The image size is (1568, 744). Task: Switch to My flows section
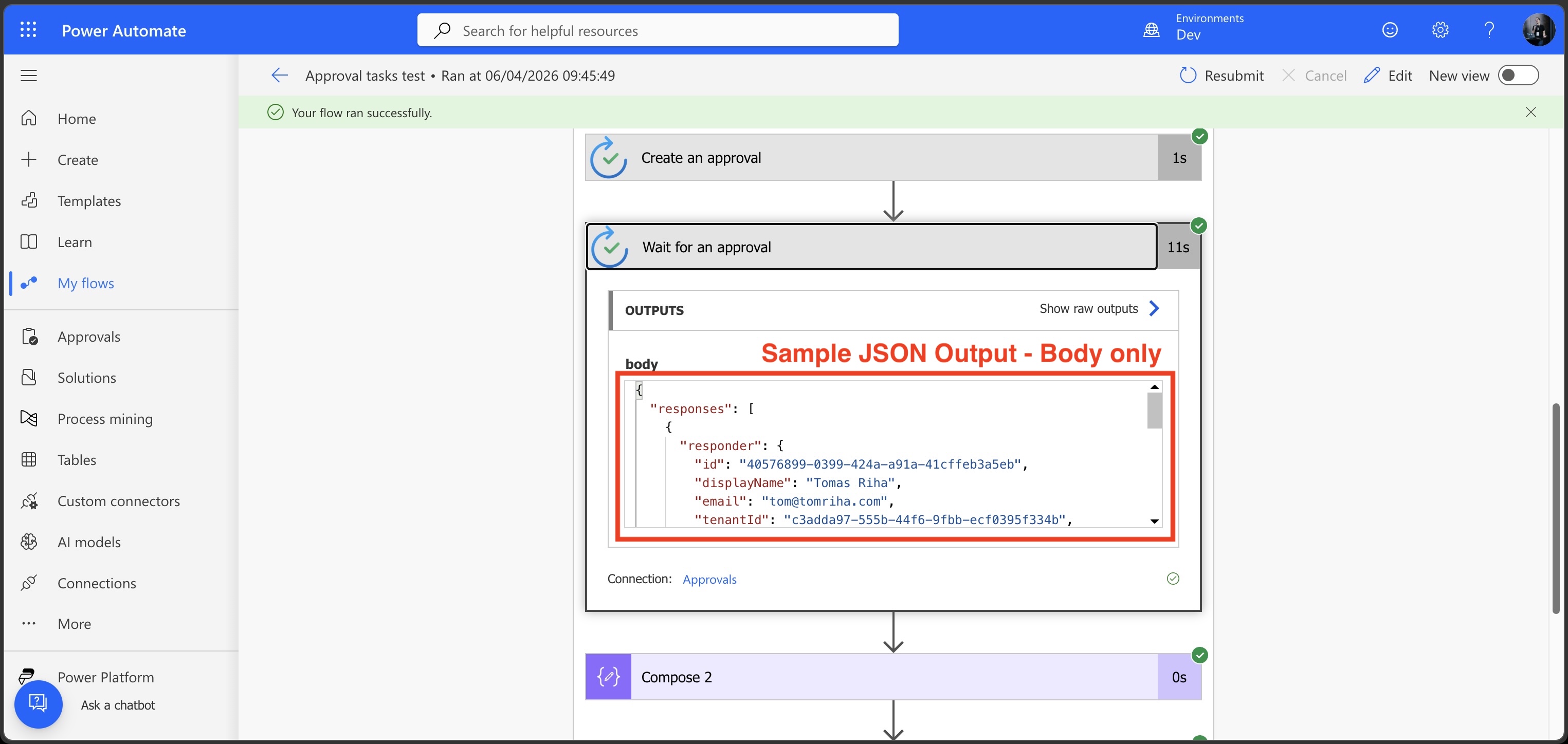(x=86, y=283)
